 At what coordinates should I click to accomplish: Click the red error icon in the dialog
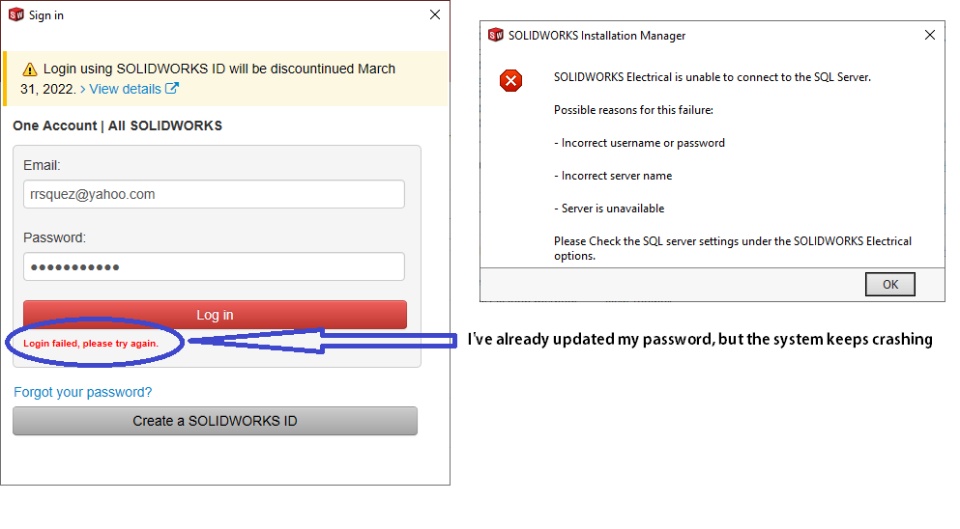click(511, 81)
